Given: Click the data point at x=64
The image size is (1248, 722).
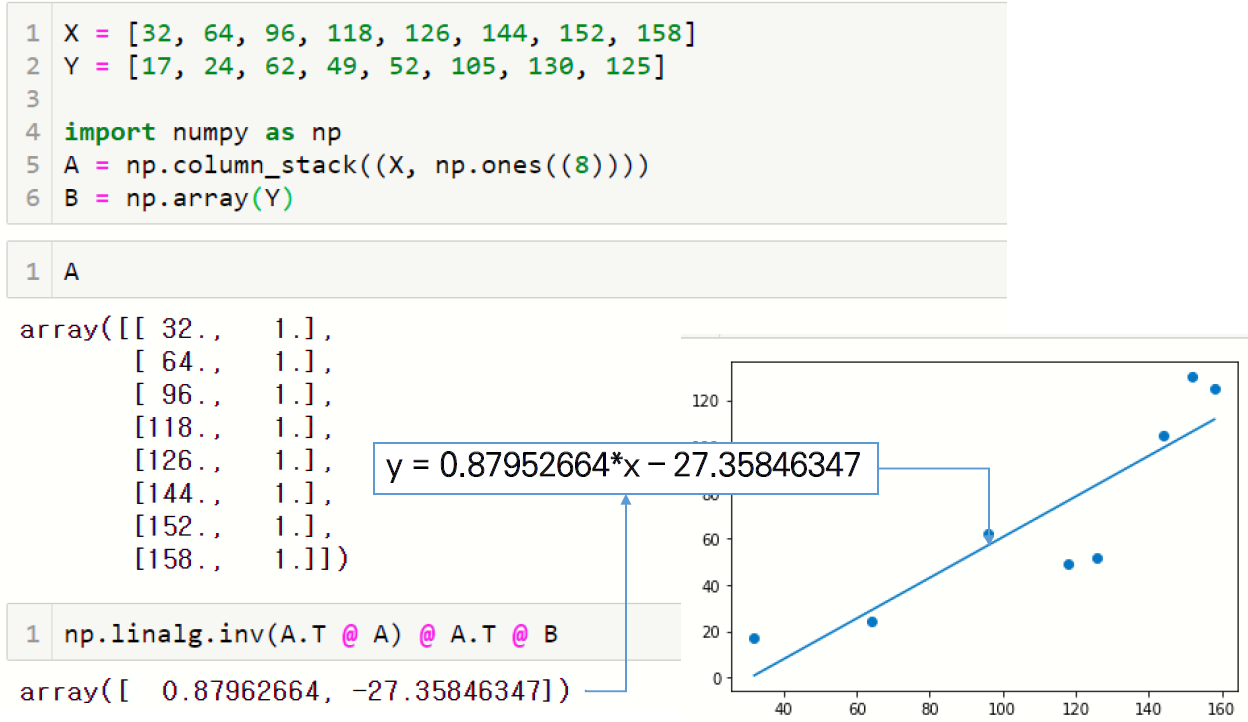Looking at the screenshot, I should coord(871,622).
